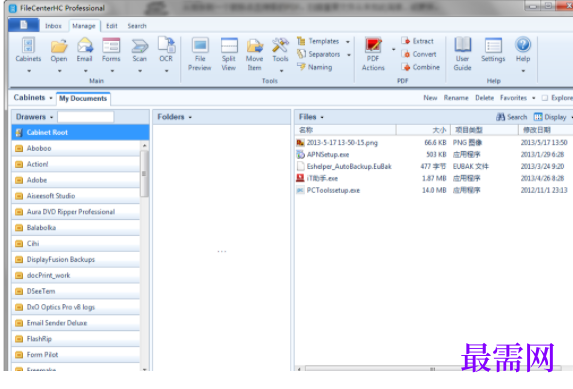Expand the PDF Actions dropdown arrow

(394, 49)
